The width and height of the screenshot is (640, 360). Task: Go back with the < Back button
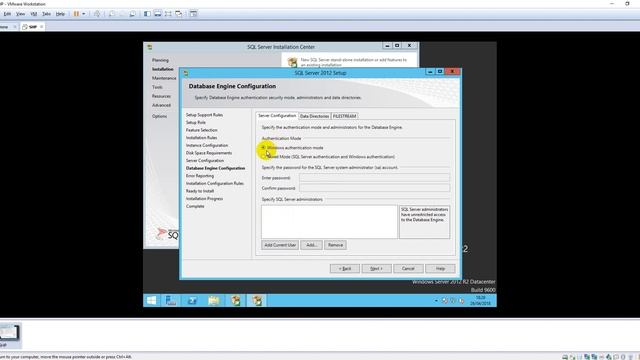coord(344,269)
